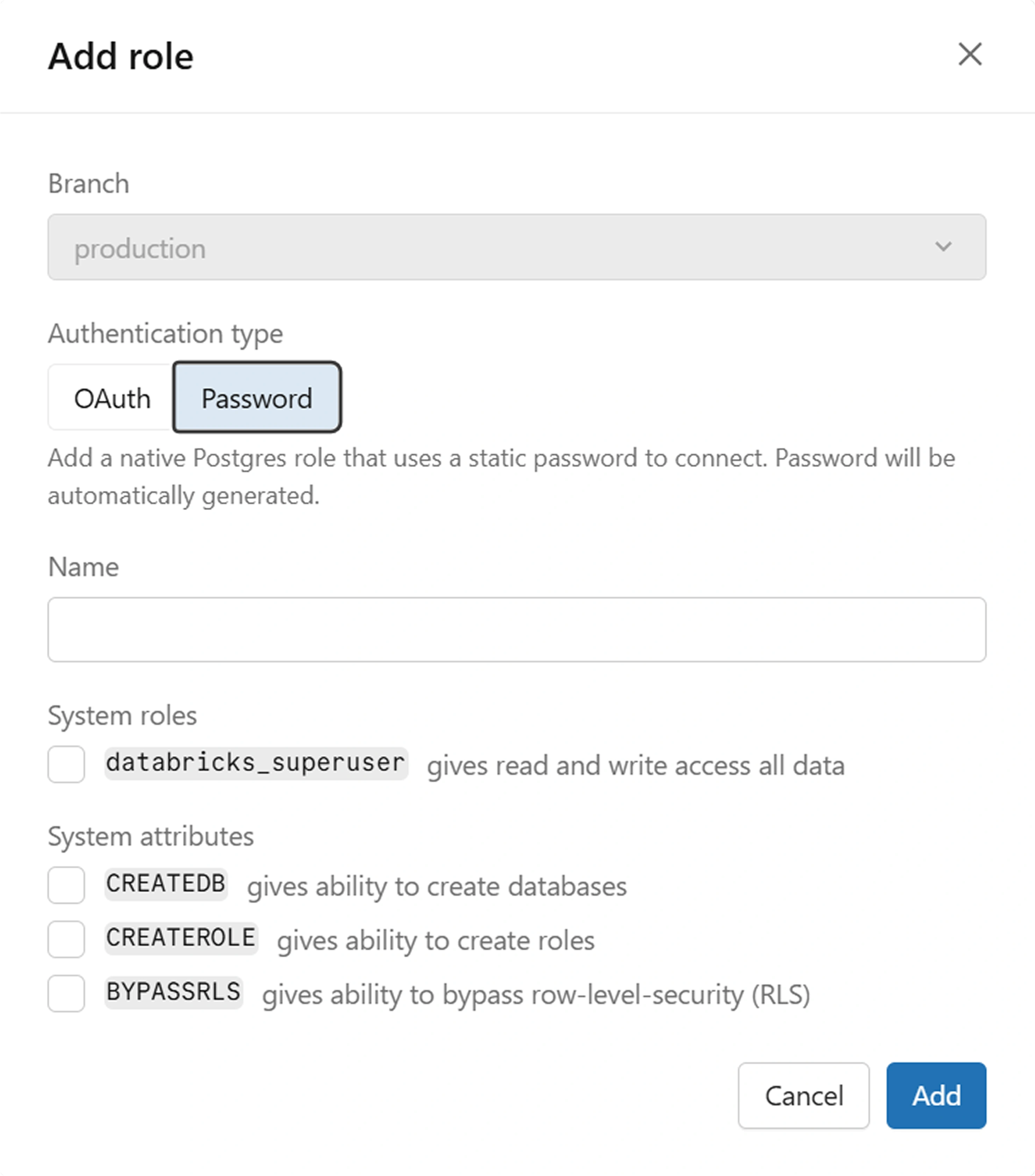
Task: Click the BYPASSRLS code label
Action: [173, 992]
